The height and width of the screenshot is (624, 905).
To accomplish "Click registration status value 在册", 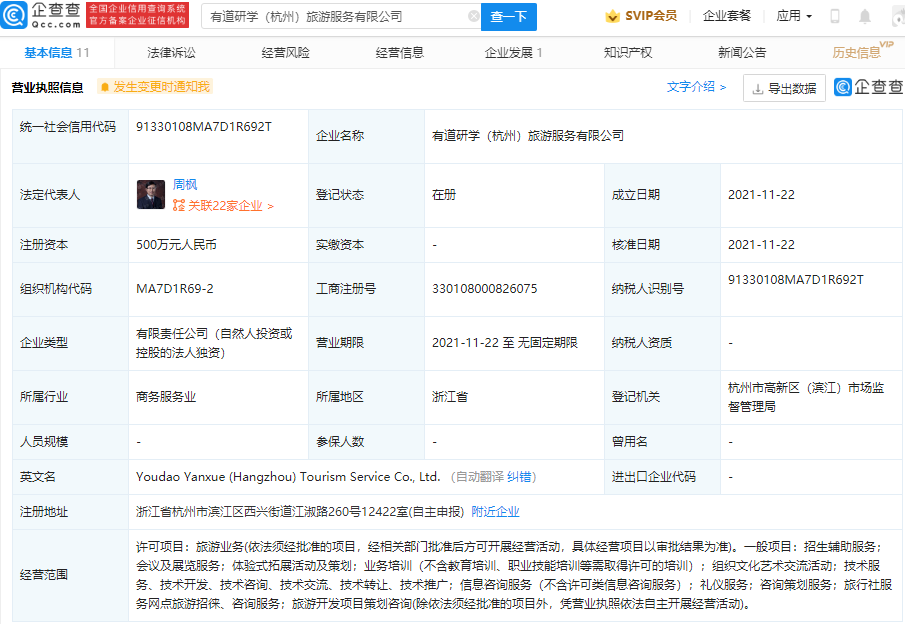I will tap(444, 195).
